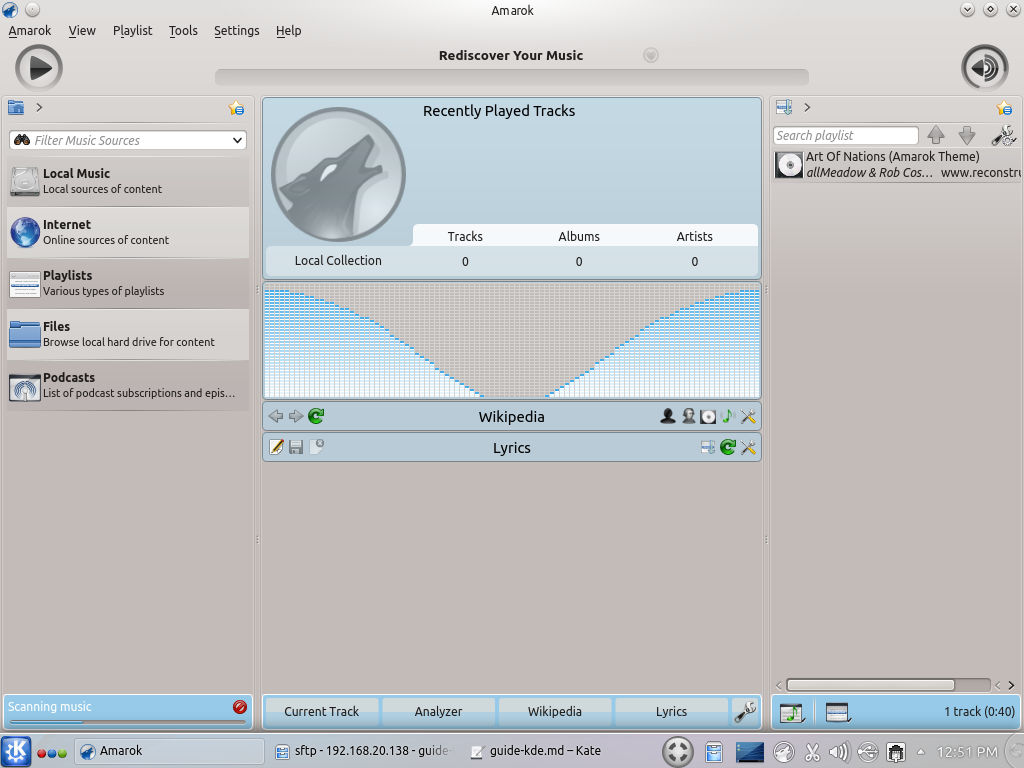
Task: Abort the Scanning music operation
Action: tap(240, 707)
